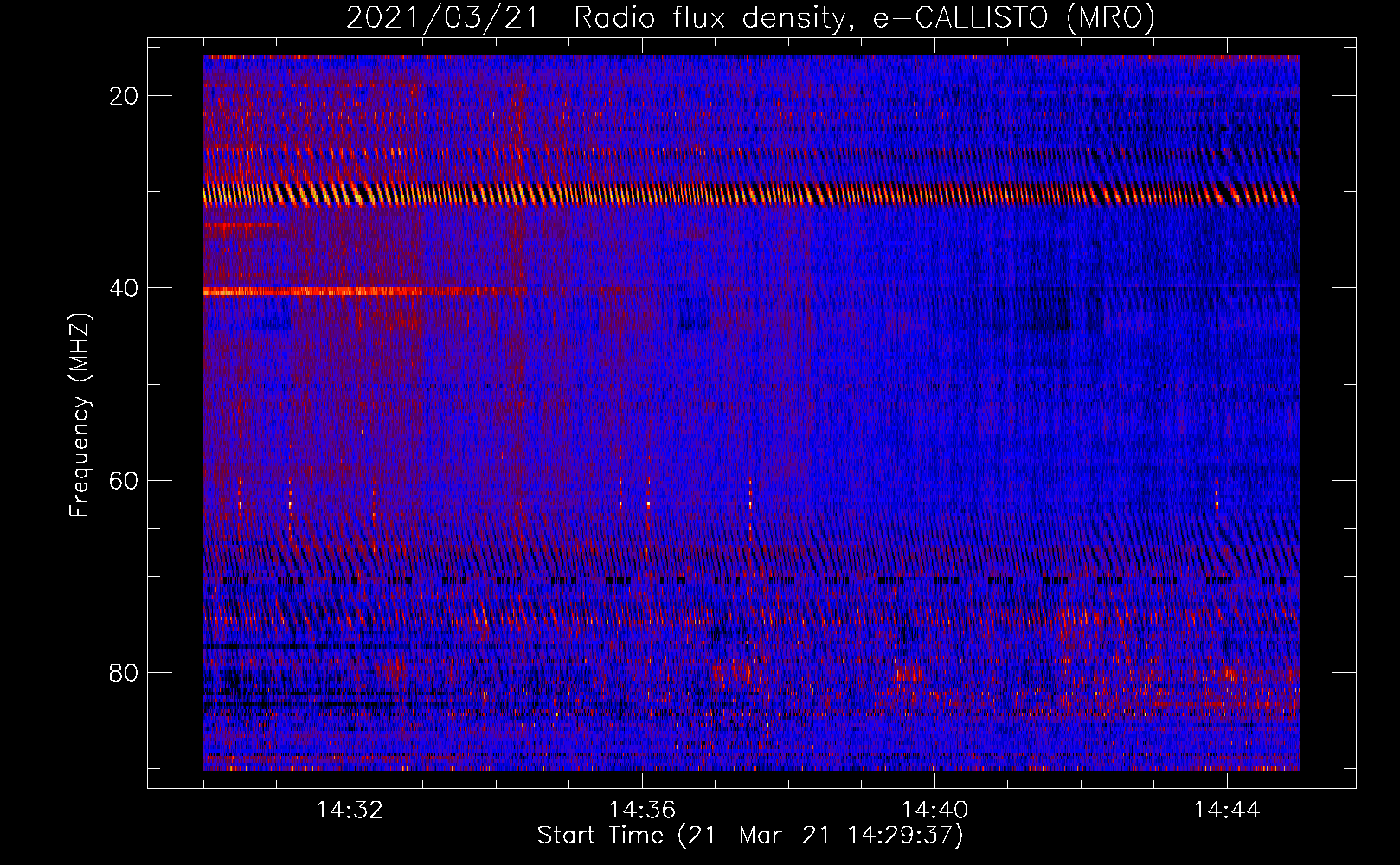The height and width of the screenshot is (865, 1400).
Task: Click the time tick label "14:44"
Action: [1227, 811]
